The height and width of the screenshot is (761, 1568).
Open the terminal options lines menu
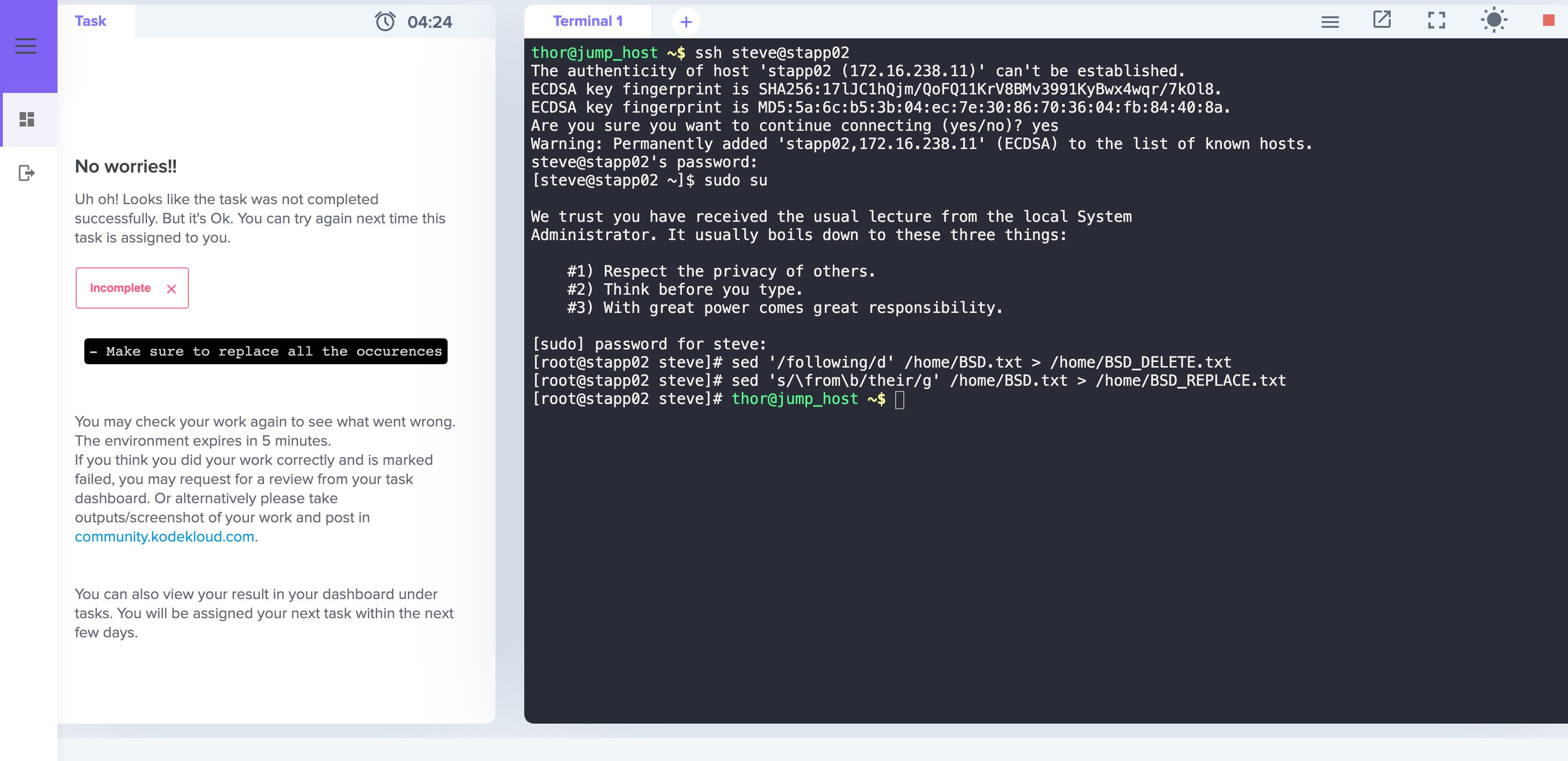click(x=1330, y=22)
